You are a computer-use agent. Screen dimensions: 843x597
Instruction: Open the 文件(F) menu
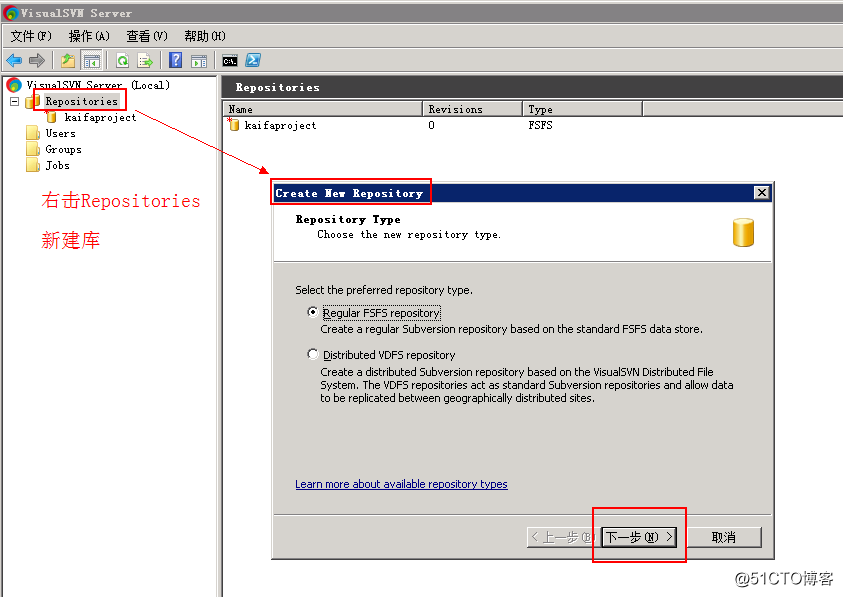[31, 36]
